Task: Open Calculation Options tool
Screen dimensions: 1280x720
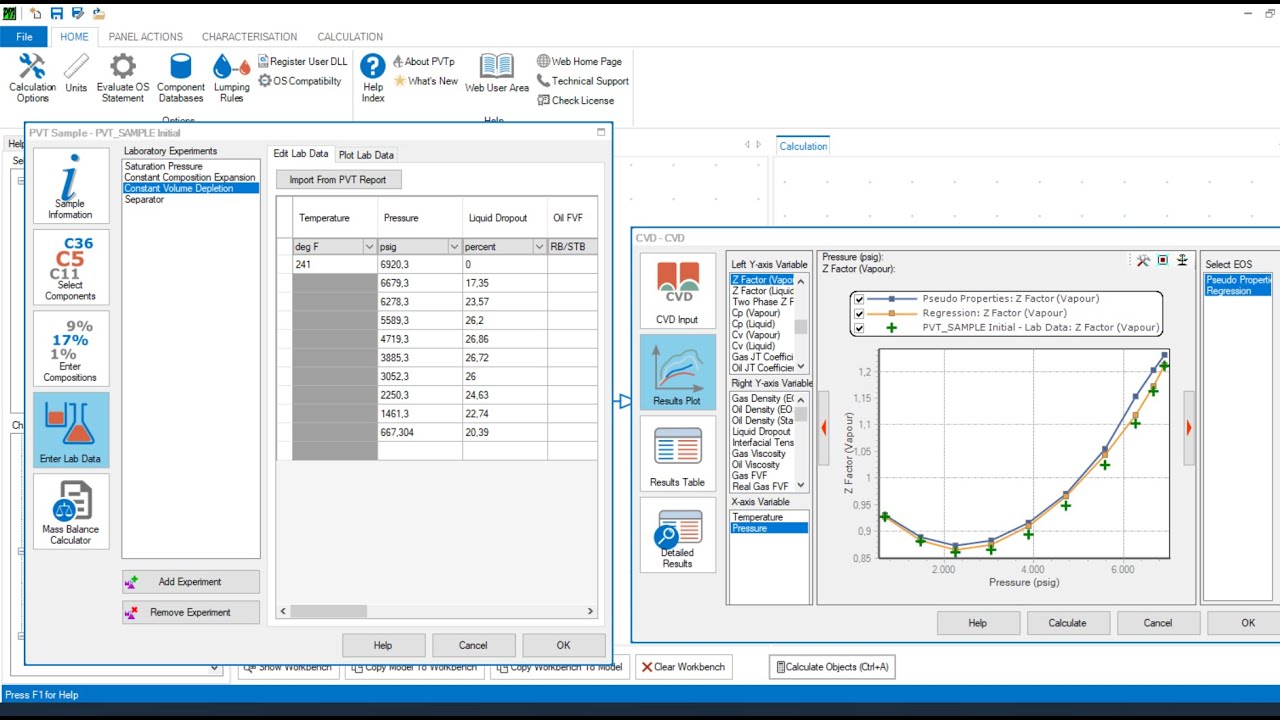Action: point(32,78)
